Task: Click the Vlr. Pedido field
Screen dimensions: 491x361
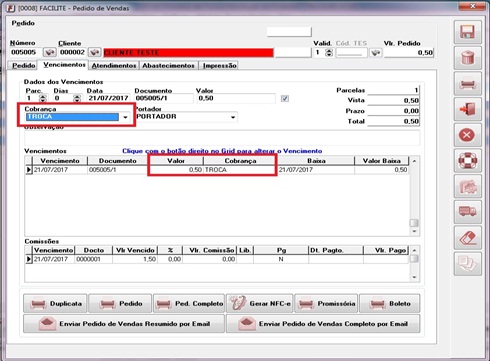Action: 409,53
